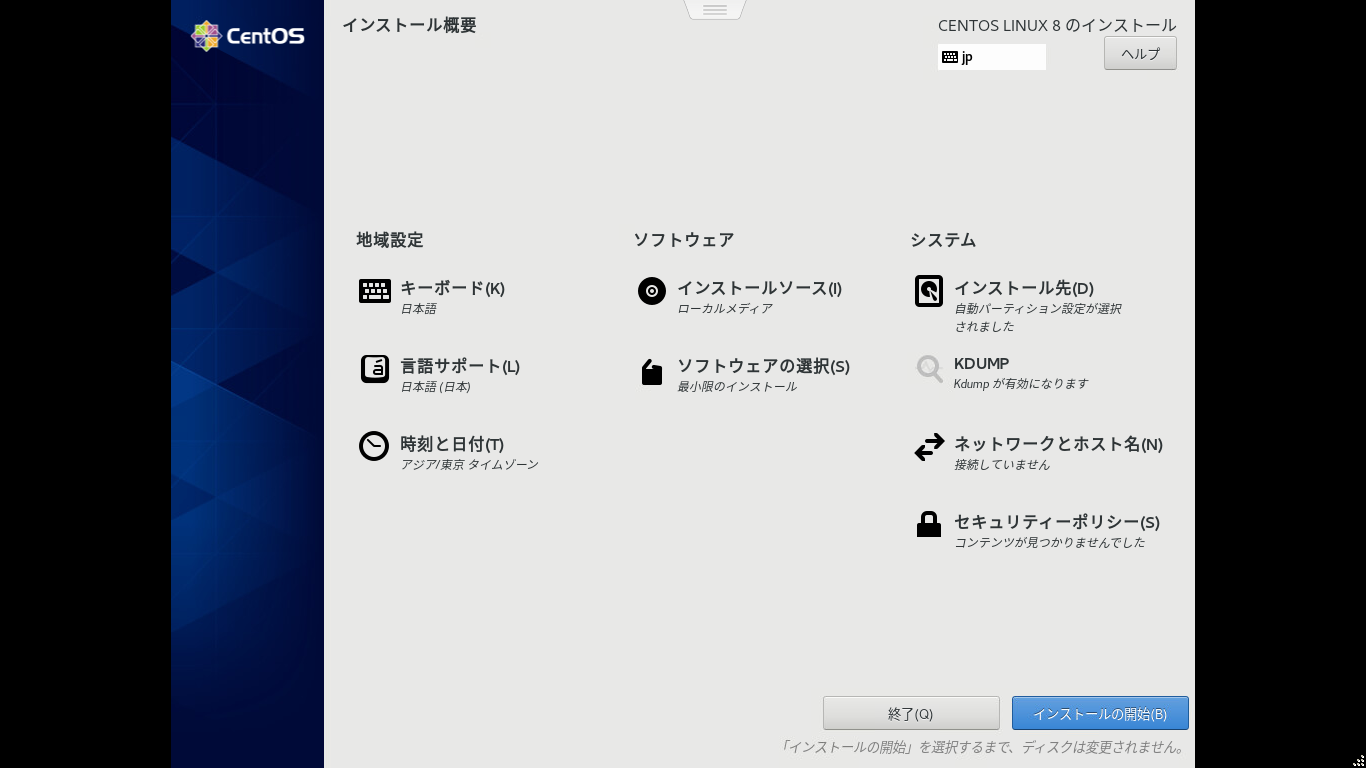Viewport: 1366px width, 768px height.
Task: Click the keyboard icon for キーボード(K)
Action: tap(375, 291)
